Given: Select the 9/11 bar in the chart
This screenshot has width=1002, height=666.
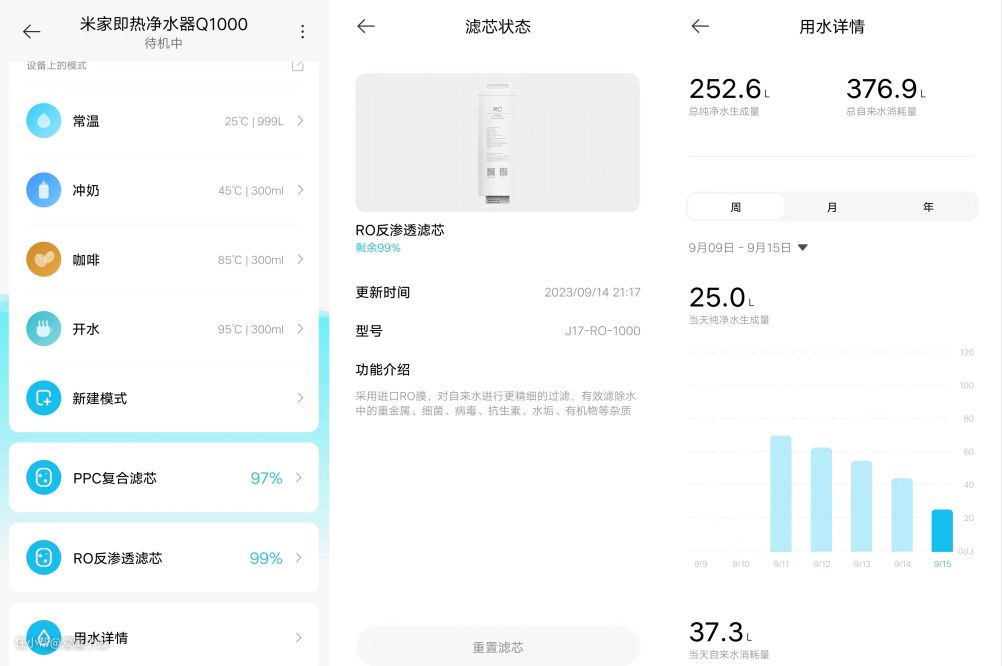Looking at the screenshot, I should [781, 494].
